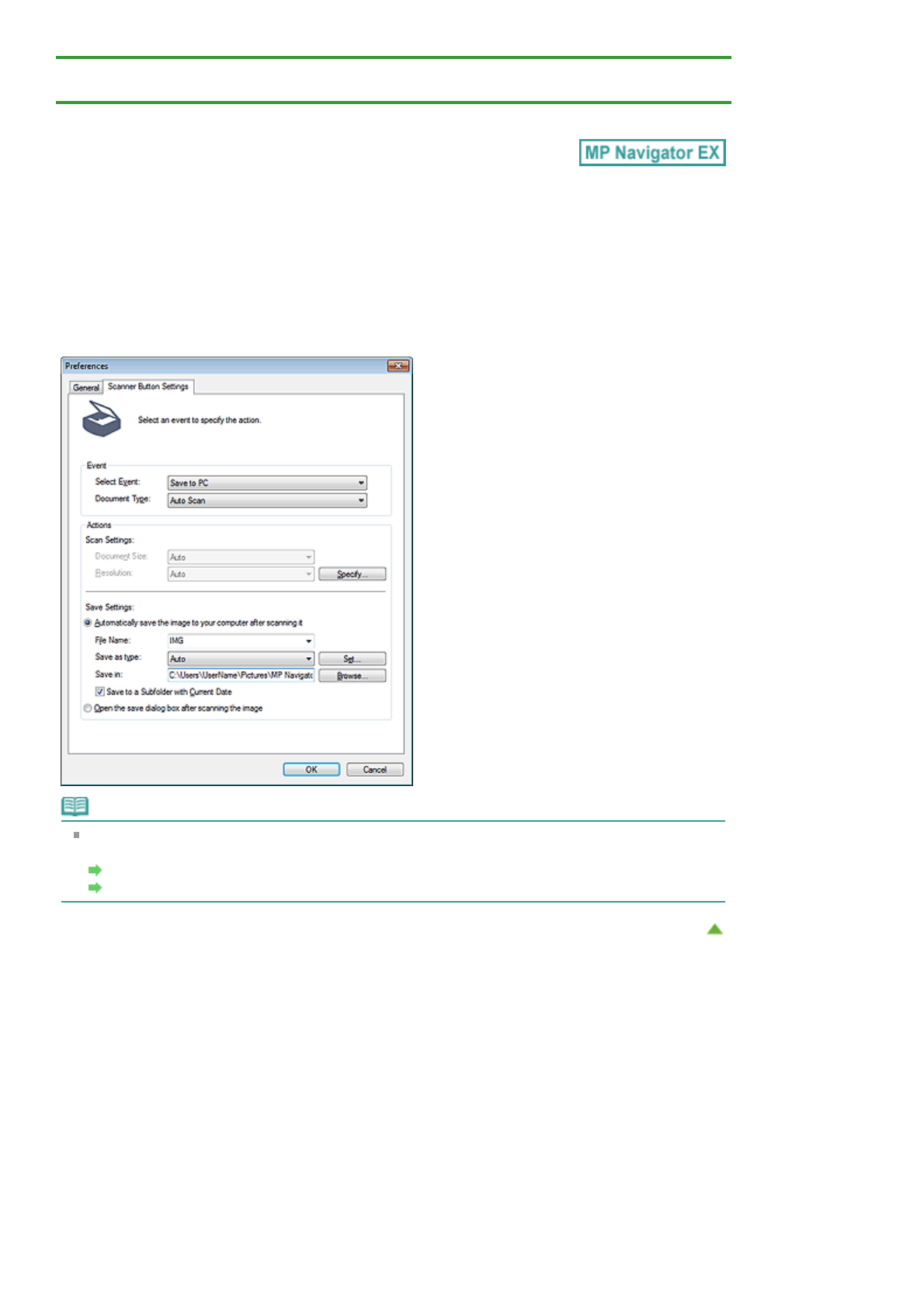
Task: Select Open the save dialog box radio button
Action: 88,708
